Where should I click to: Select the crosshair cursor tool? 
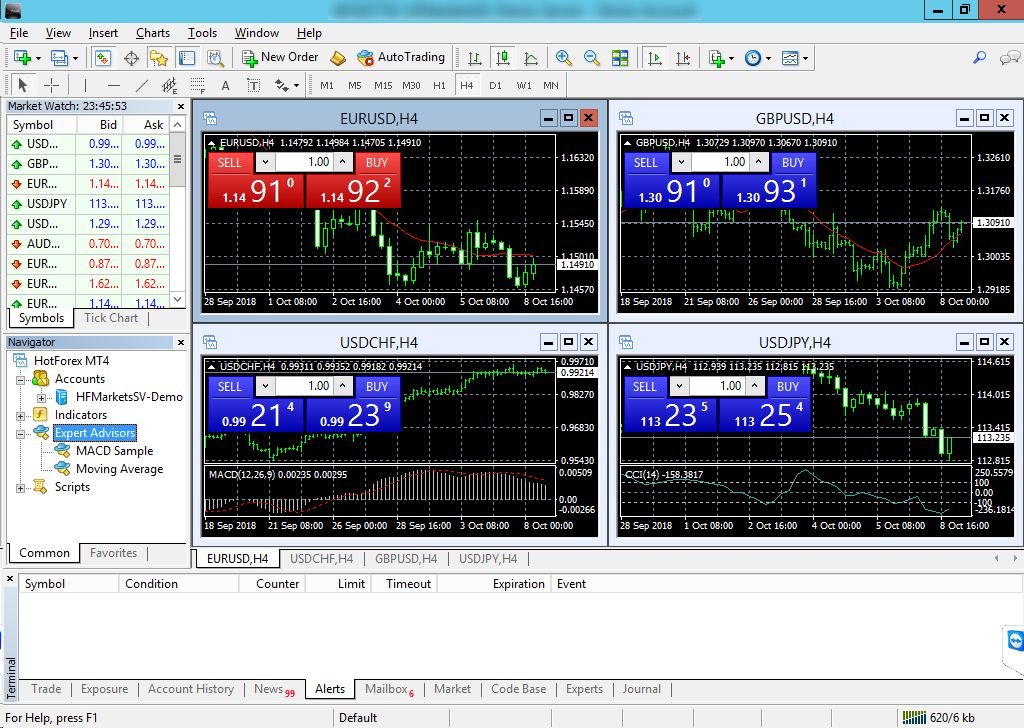pyautogui.click(x=51, y=86)
